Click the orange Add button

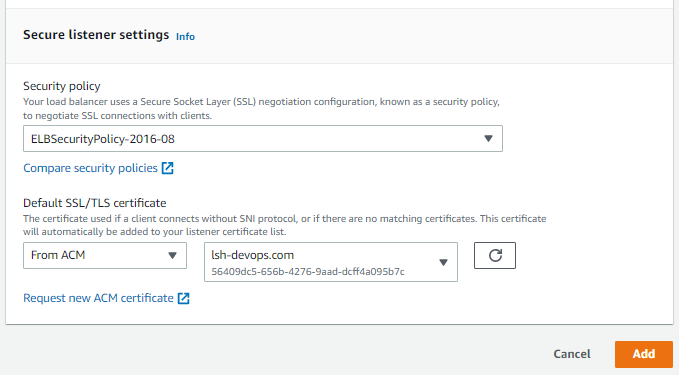pos(644,354)
